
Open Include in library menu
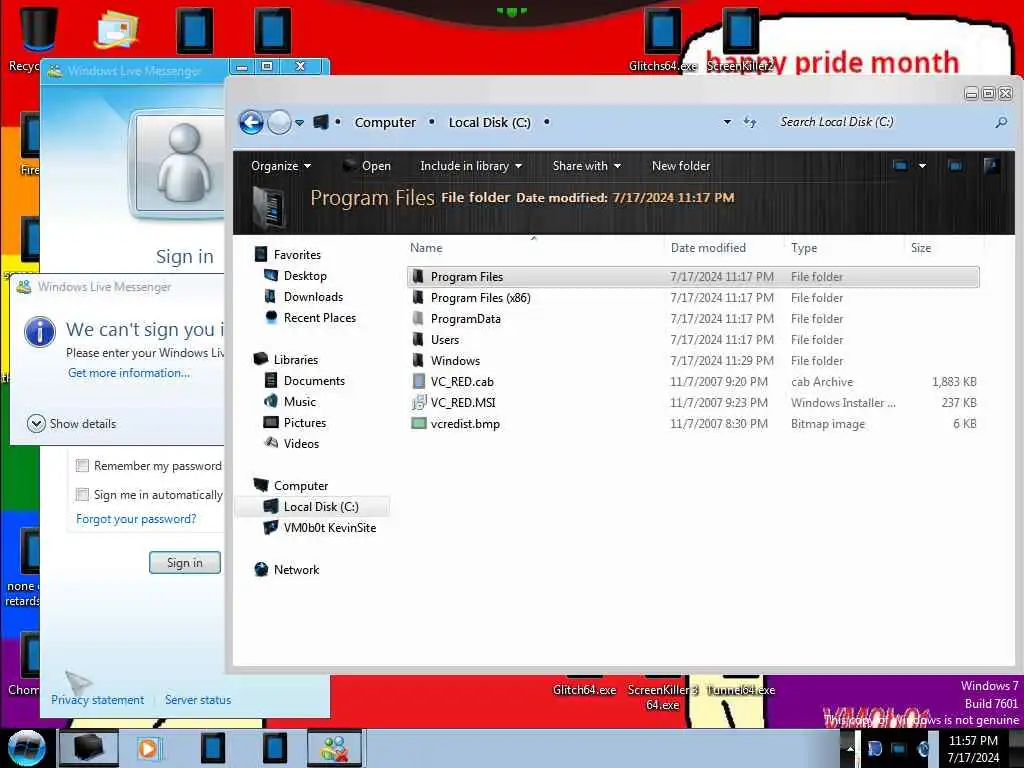click(471, 166)
